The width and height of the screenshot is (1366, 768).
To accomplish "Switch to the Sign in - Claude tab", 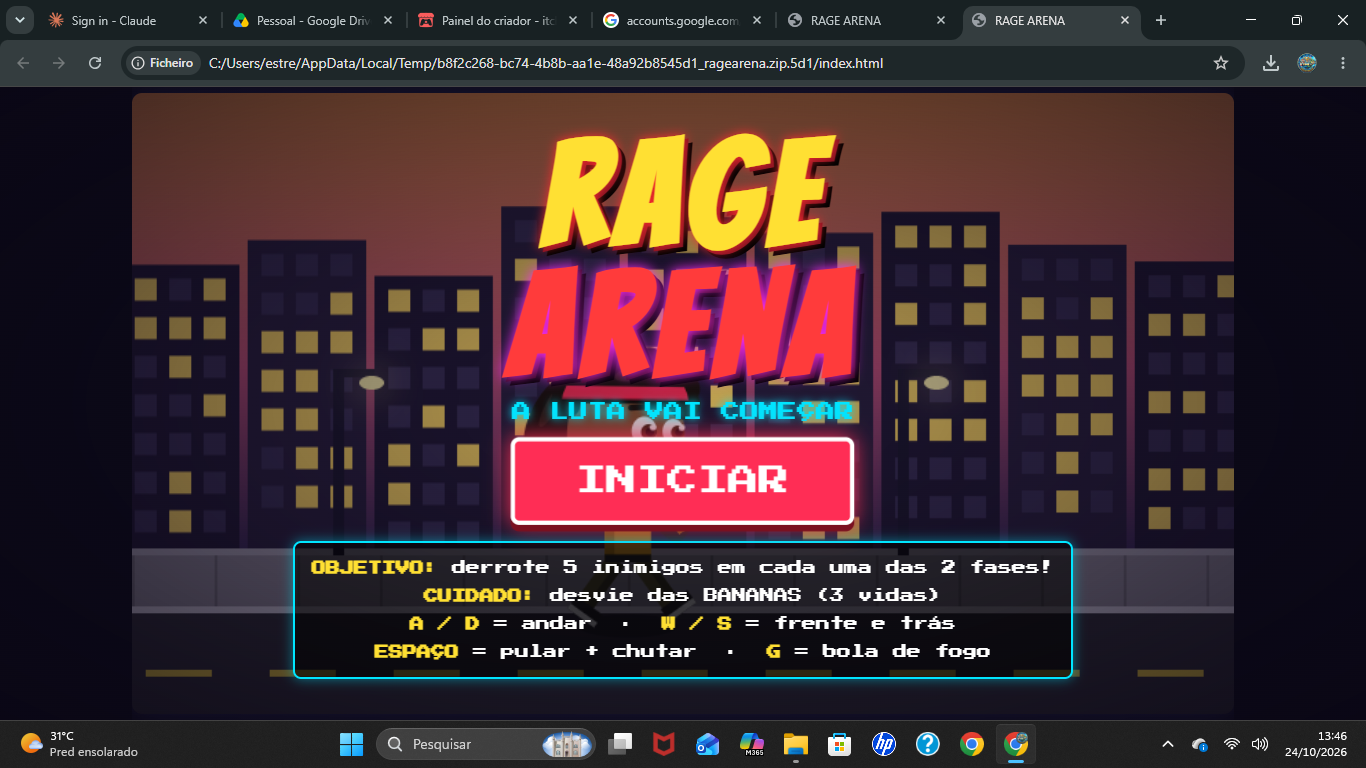I will tap(130, 20).
